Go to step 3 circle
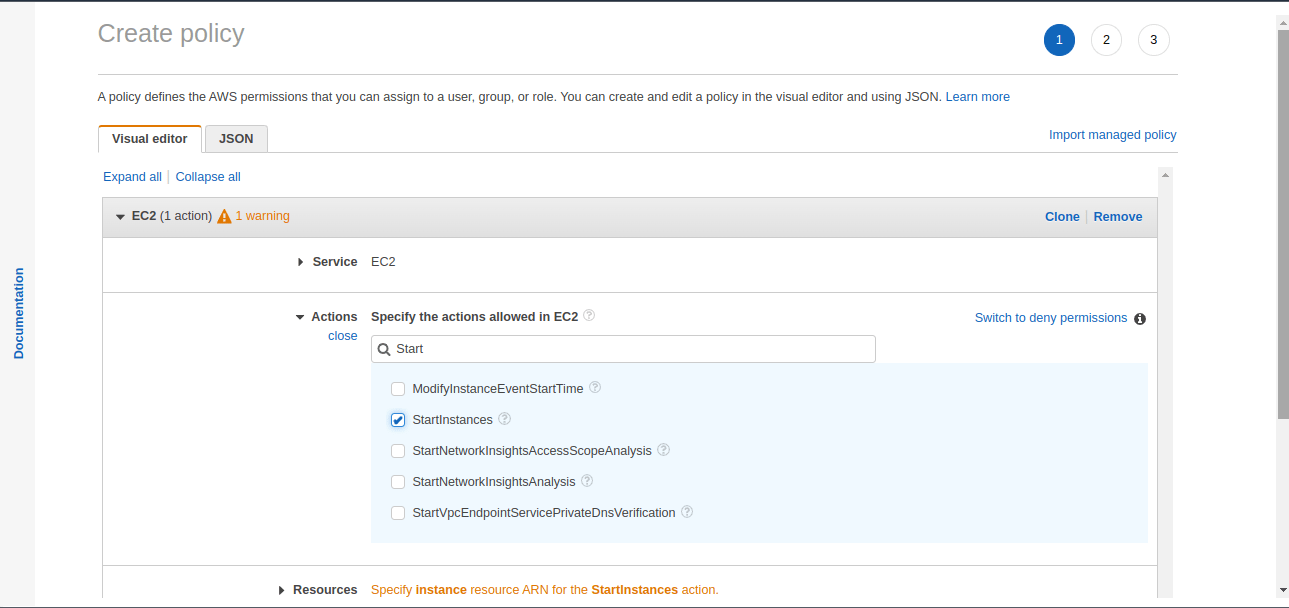Viewport: 1289px width, 608px height. (1153, 40)
